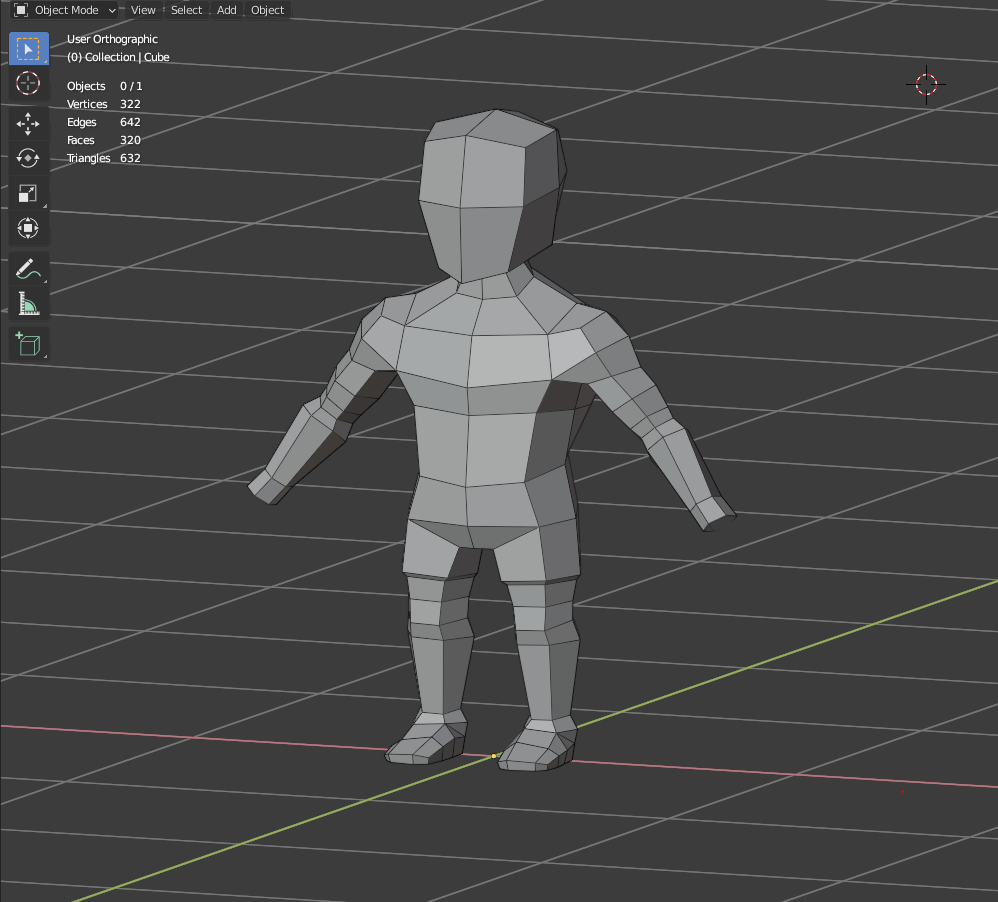
Task: Open the Object Mode dropdown
Action: [x=66, y=10]
